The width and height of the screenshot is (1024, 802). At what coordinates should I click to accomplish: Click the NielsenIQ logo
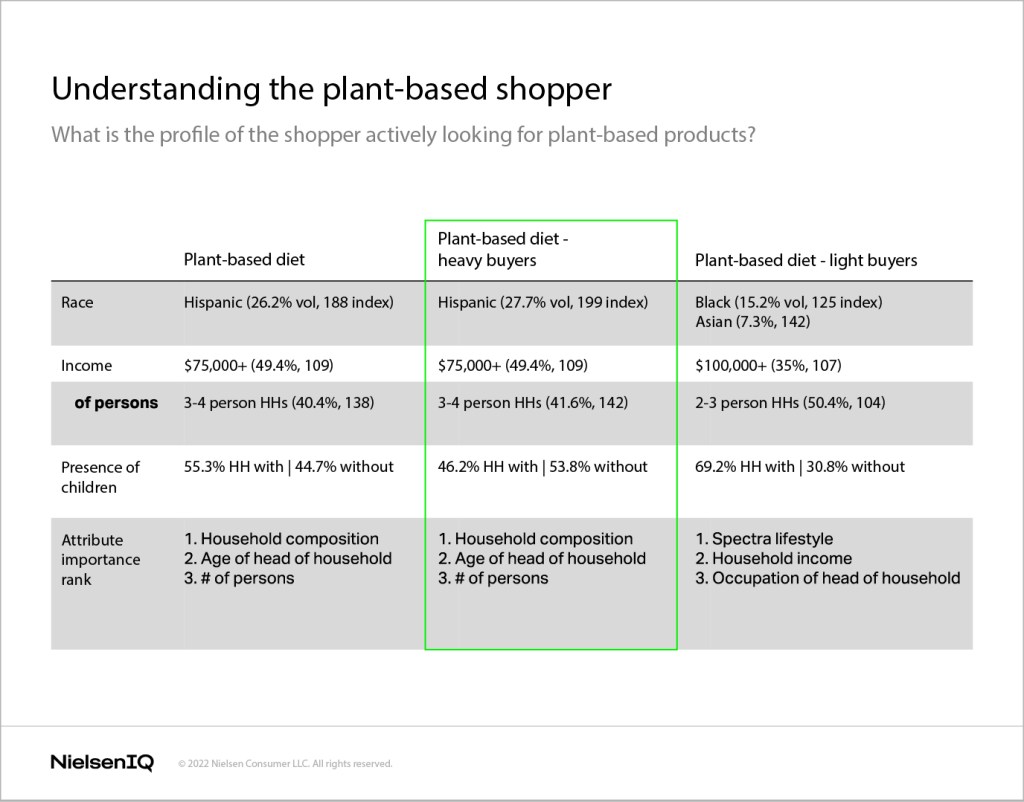102,762
